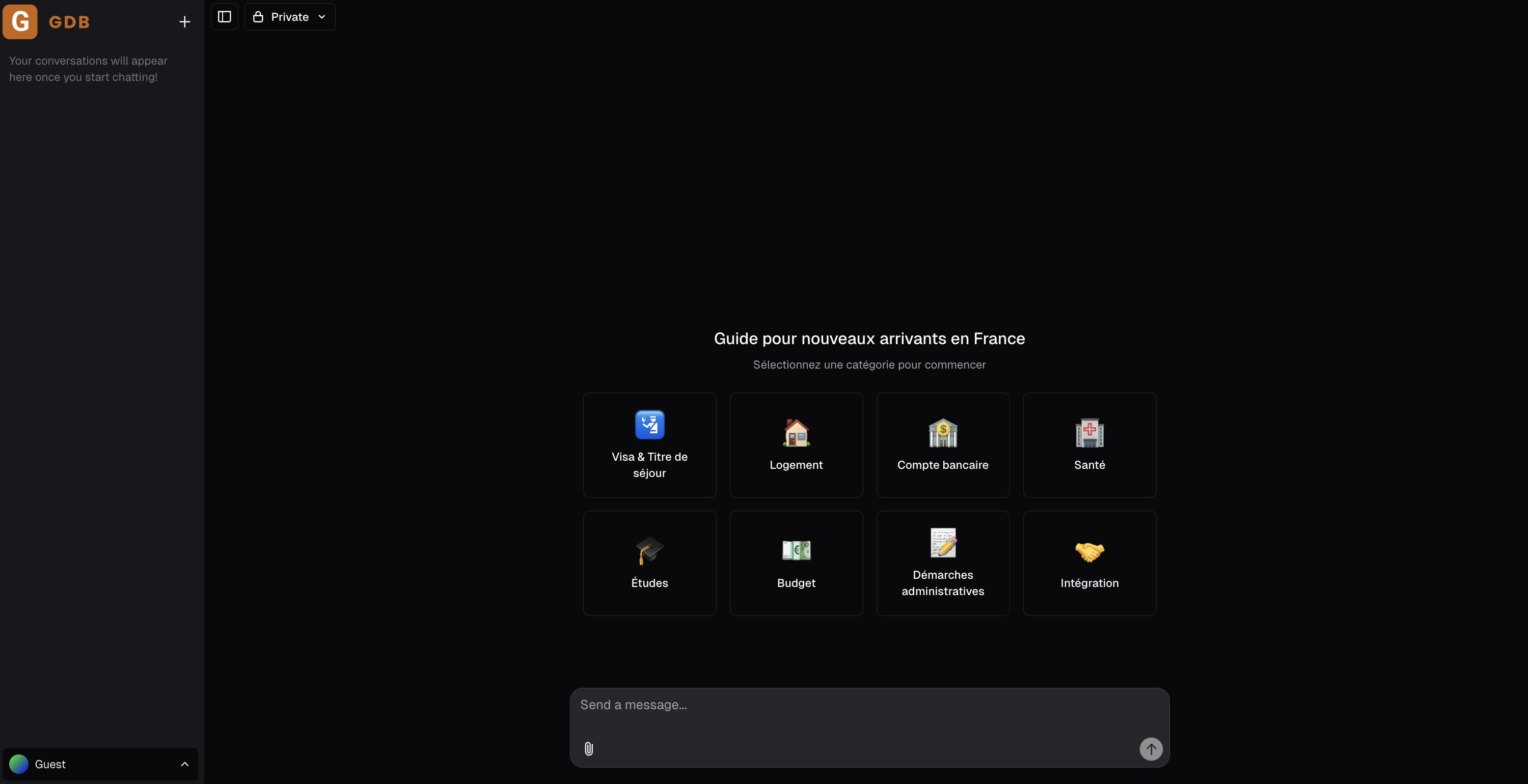This screenshot has width=1528, height=784.
Task: Click the Compte bancaire label
Action: click(943, 465)
